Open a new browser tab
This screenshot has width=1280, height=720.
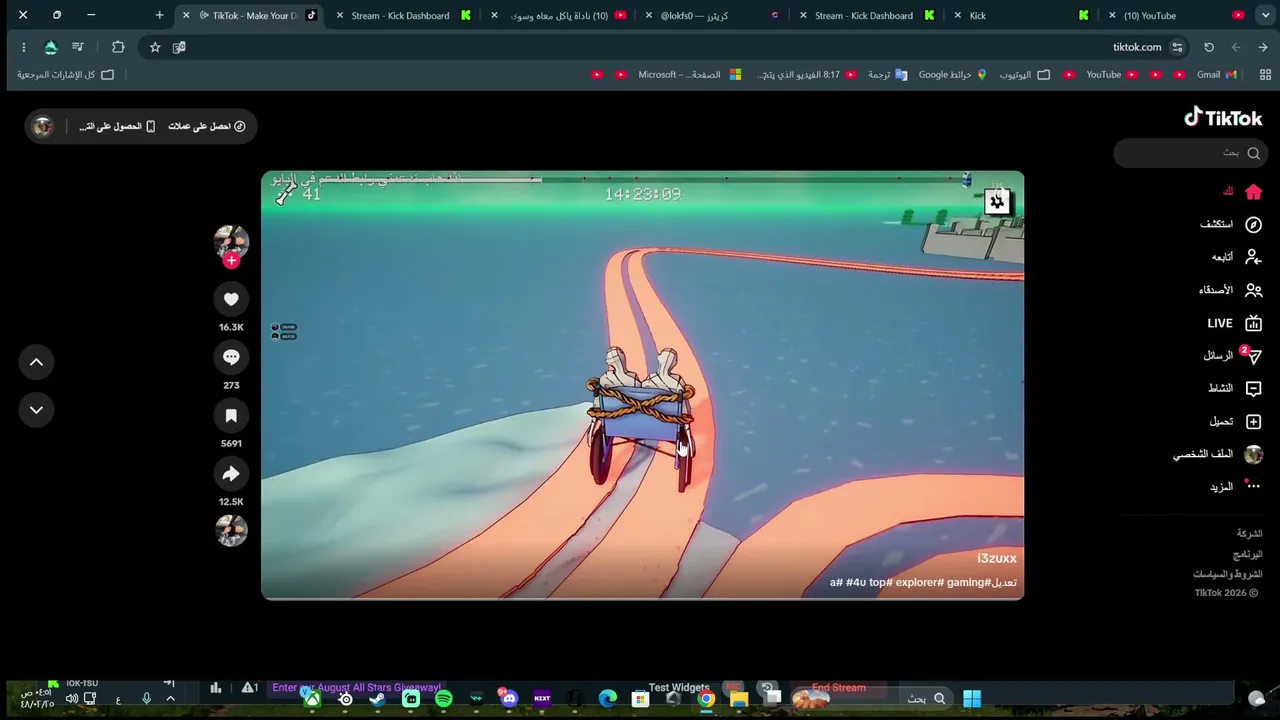pyautogui.click(x=159, y=16)
